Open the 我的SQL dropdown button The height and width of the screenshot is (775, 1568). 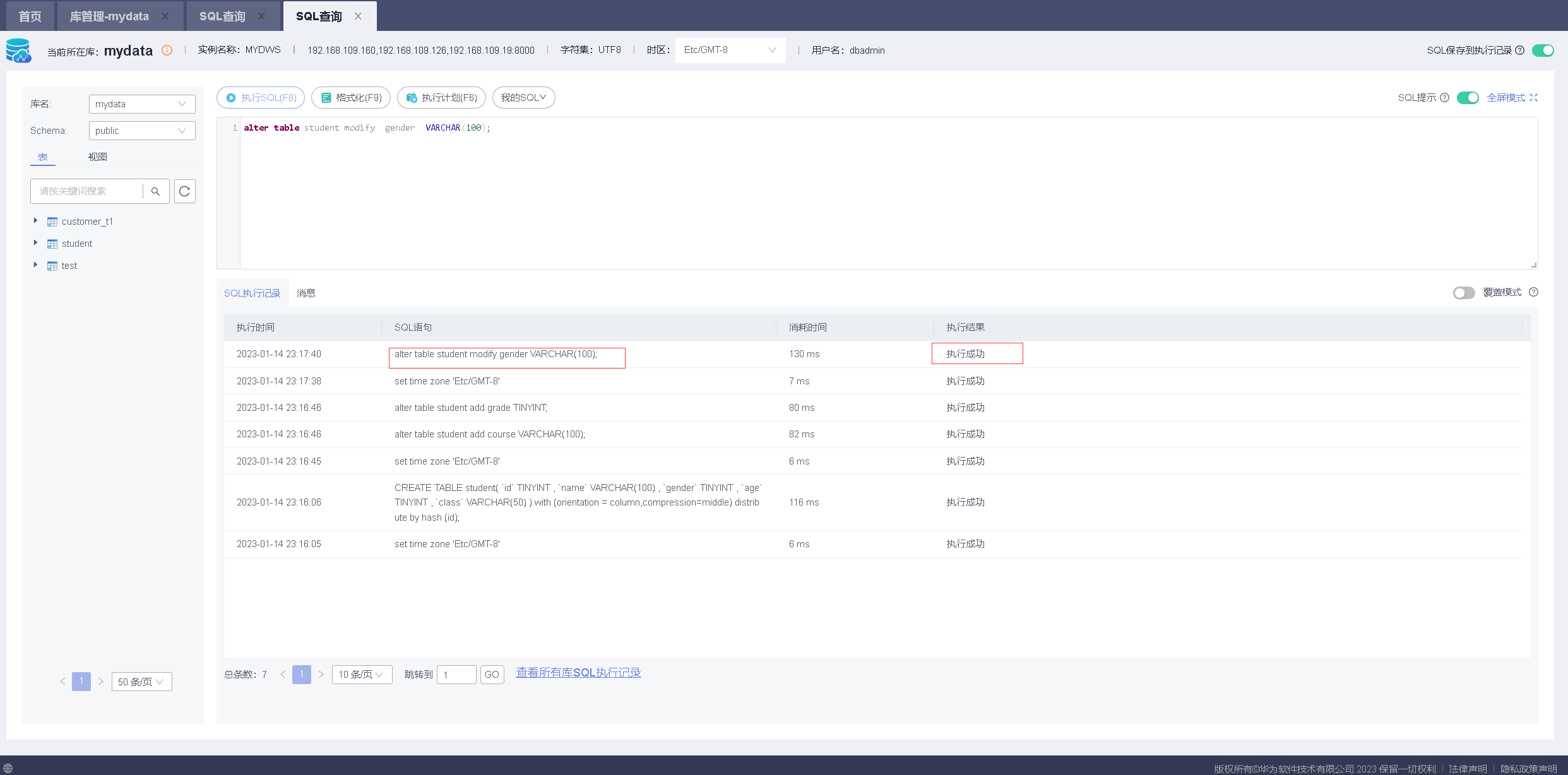[523, 98]
